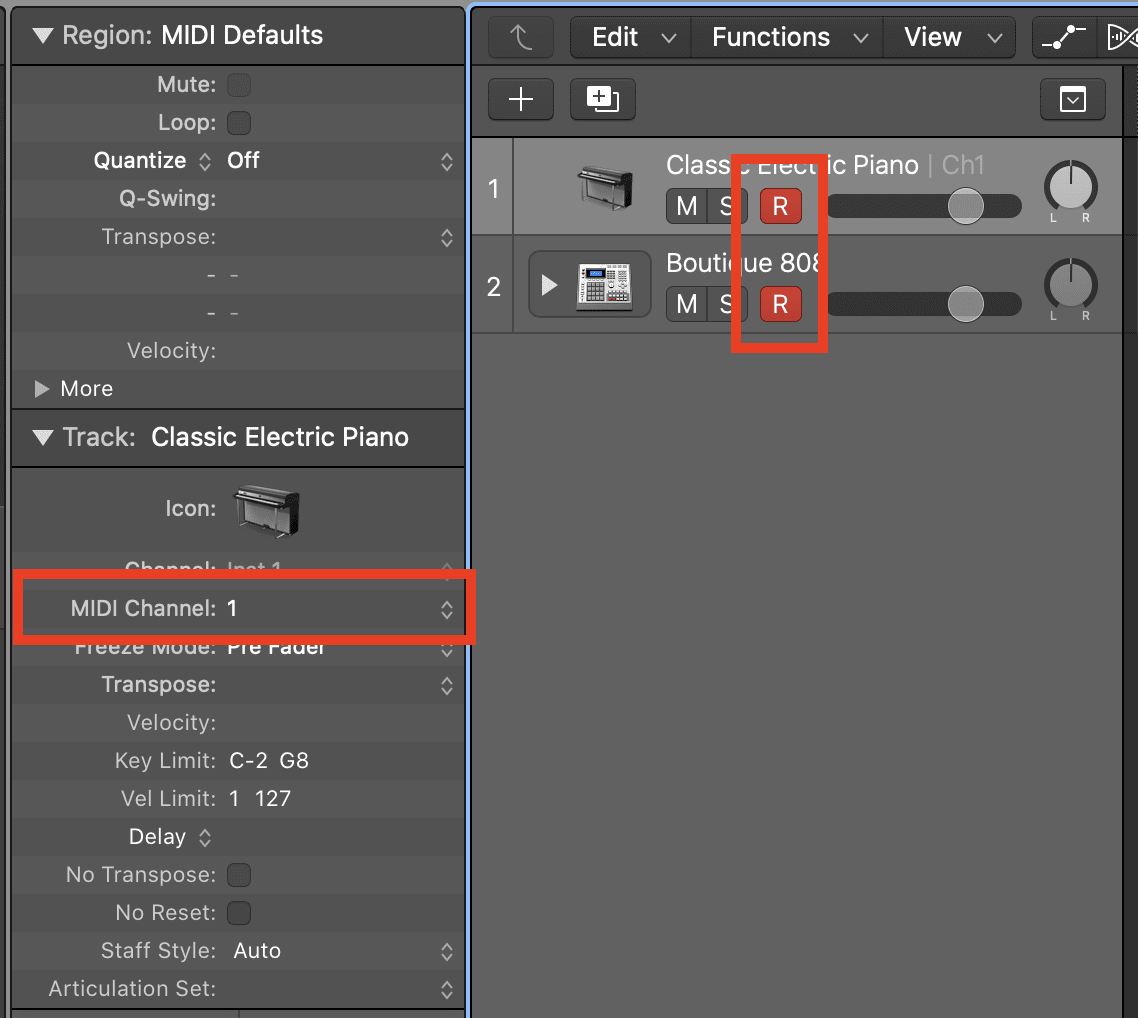Screen dimensions: 1138x1018
Task: Check the No Reset checkbox
Action: [x=239, y=913]
